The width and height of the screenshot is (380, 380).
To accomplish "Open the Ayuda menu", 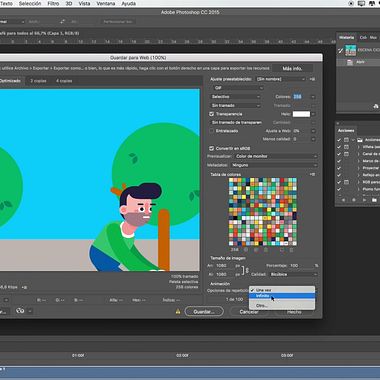I will click(x=128, y=3).
